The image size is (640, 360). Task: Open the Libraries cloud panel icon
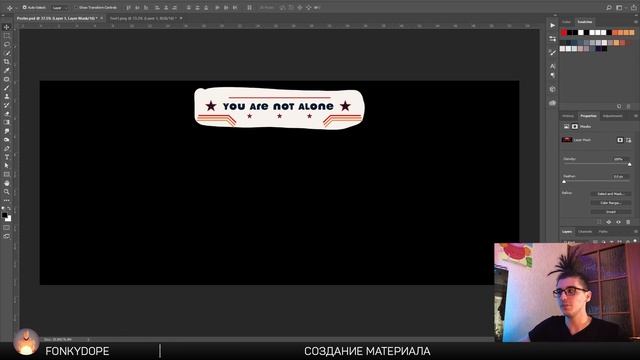click(x=552, y=103)
